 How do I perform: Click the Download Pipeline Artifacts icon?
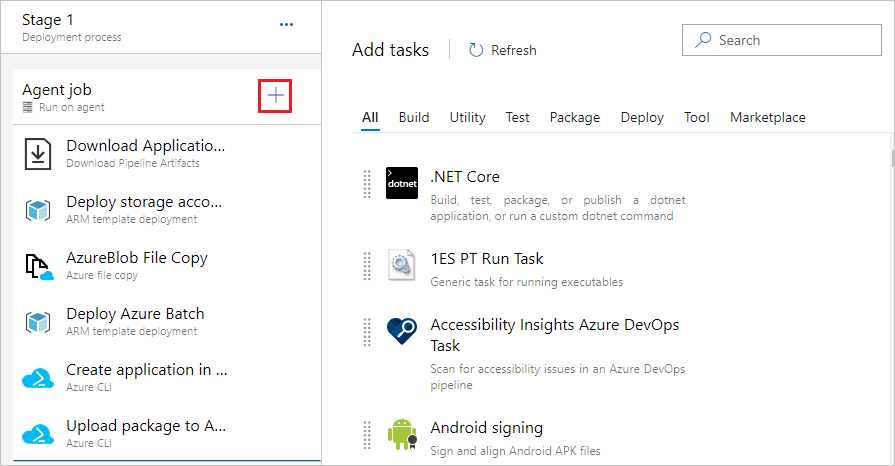[38, 154]
